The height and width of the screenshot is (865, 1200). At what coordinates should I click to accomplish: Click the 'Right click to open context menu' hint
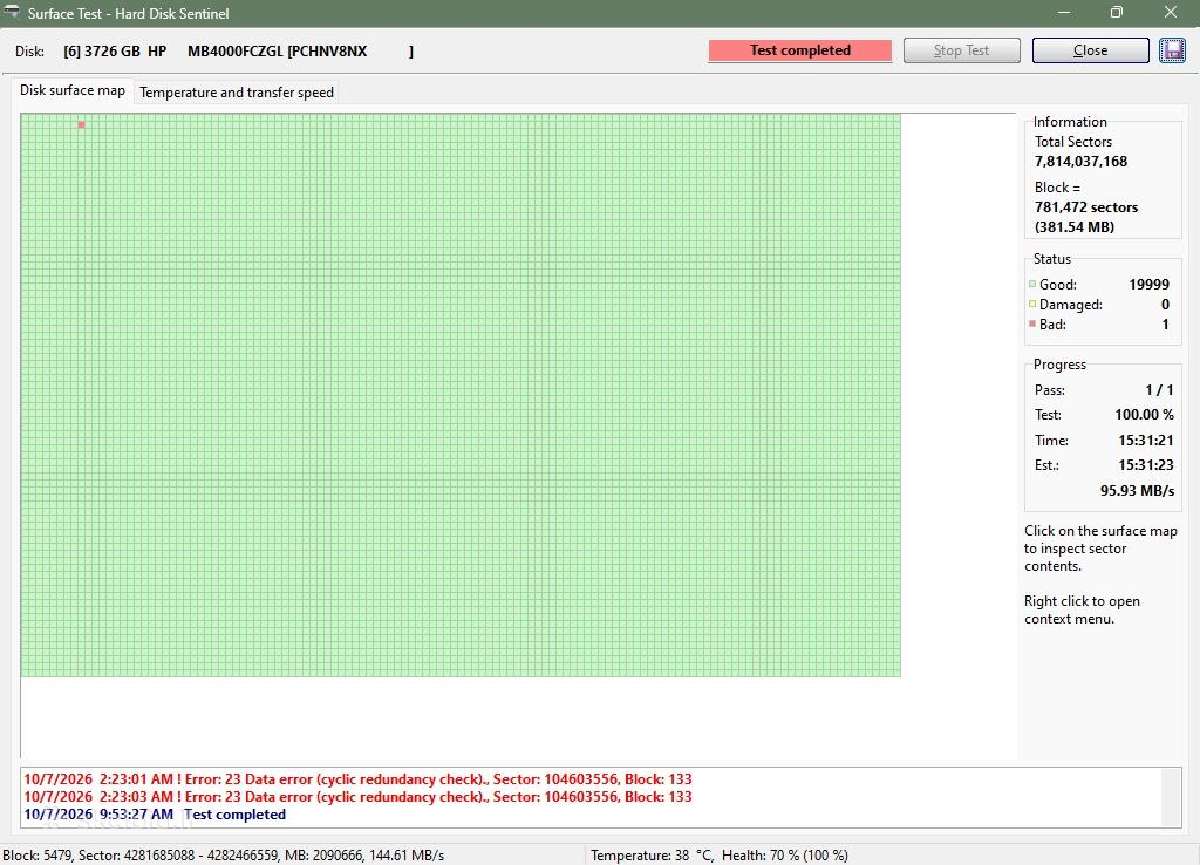click(x=1082, y=610)
